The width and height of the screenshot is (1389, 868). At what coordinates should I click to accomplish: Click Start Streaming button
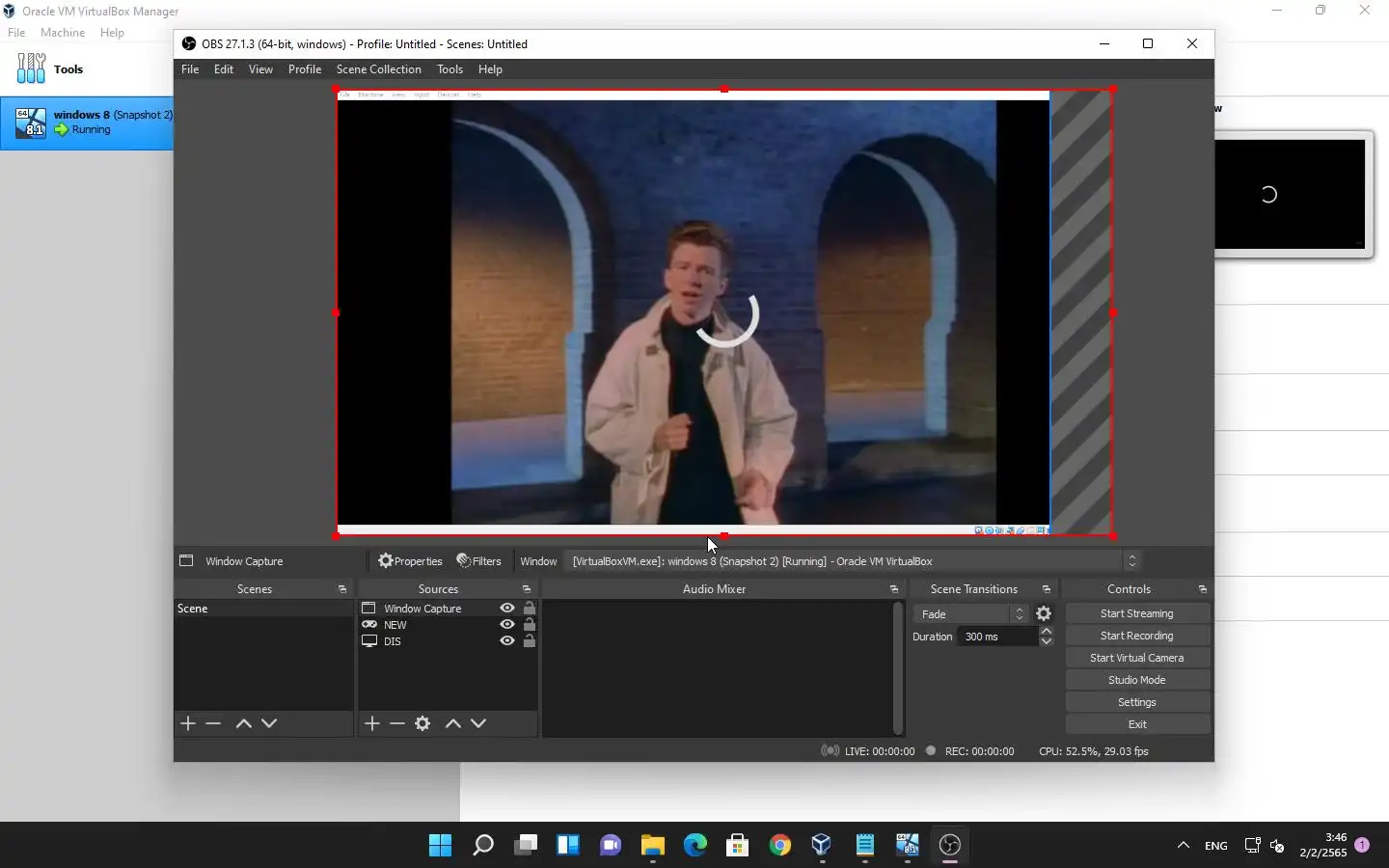click(1137, 613)
